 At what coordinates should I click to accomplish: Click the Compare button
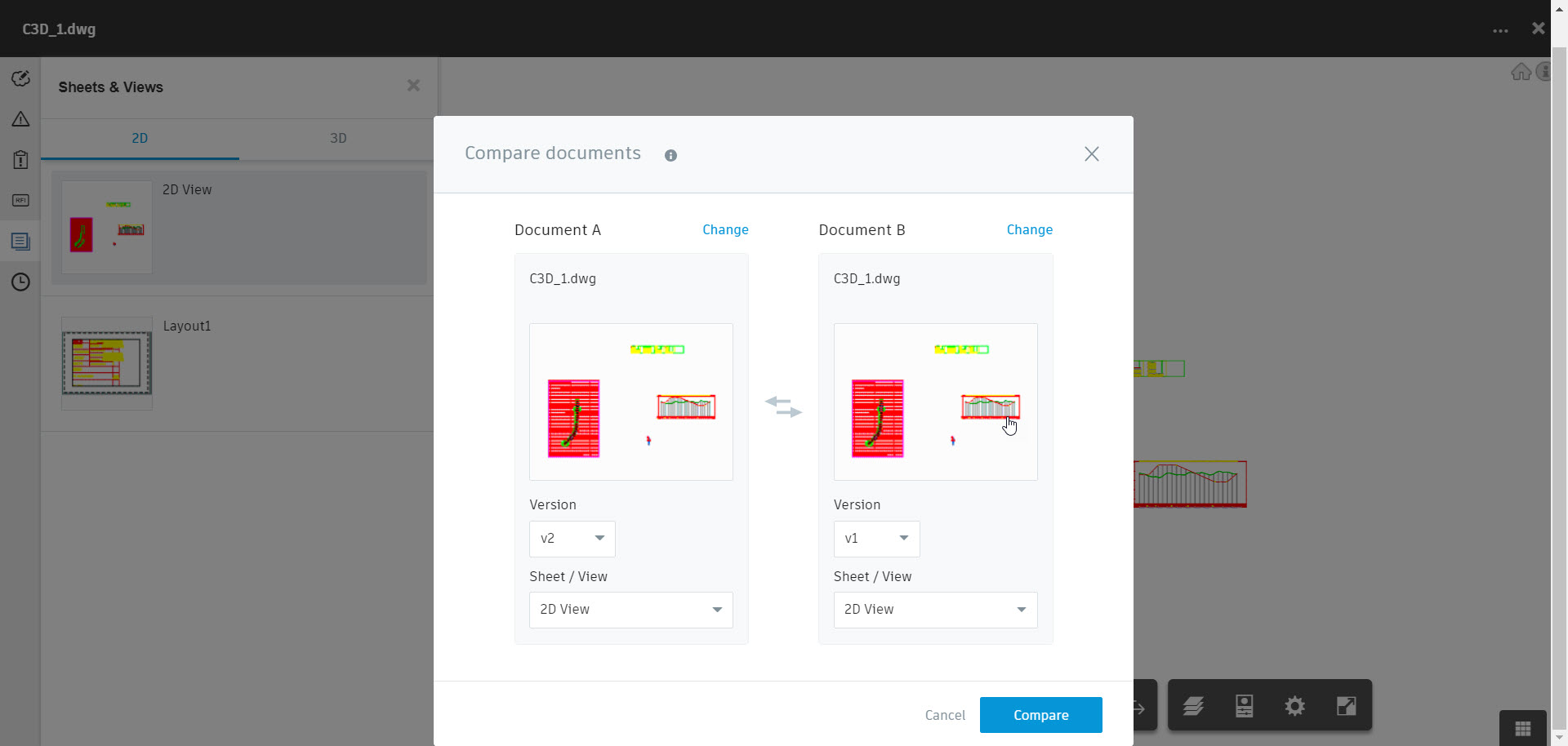(x=1040, y=715)
